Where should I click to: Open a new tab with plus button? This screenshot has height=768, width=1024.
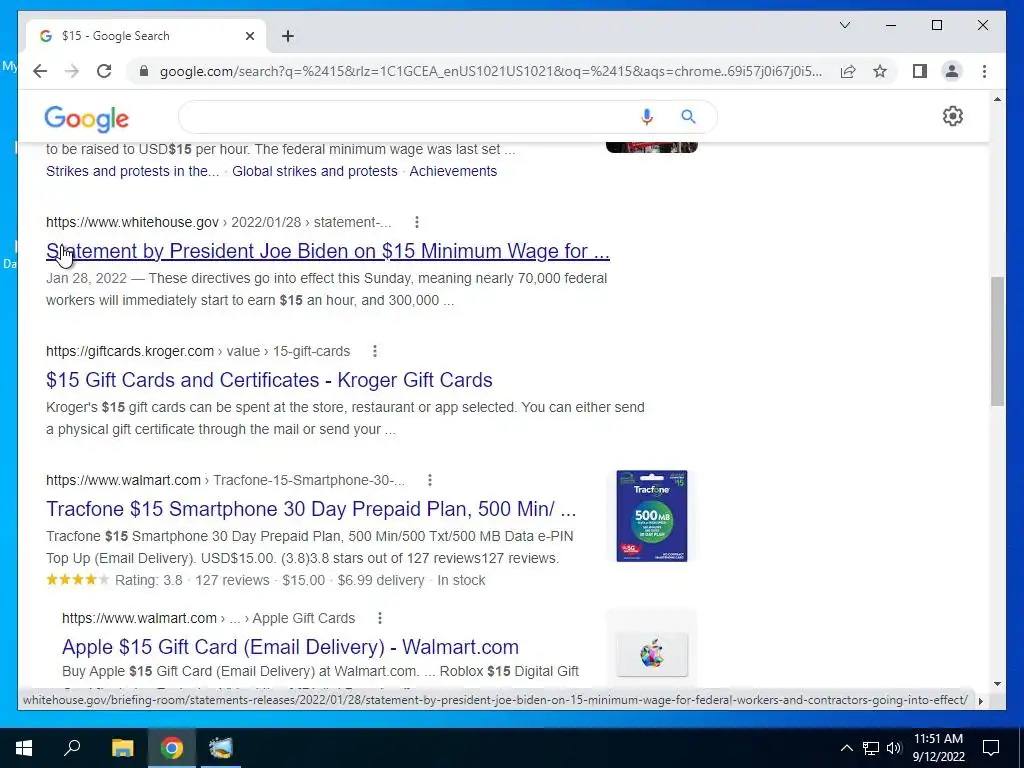click(288, 36)
